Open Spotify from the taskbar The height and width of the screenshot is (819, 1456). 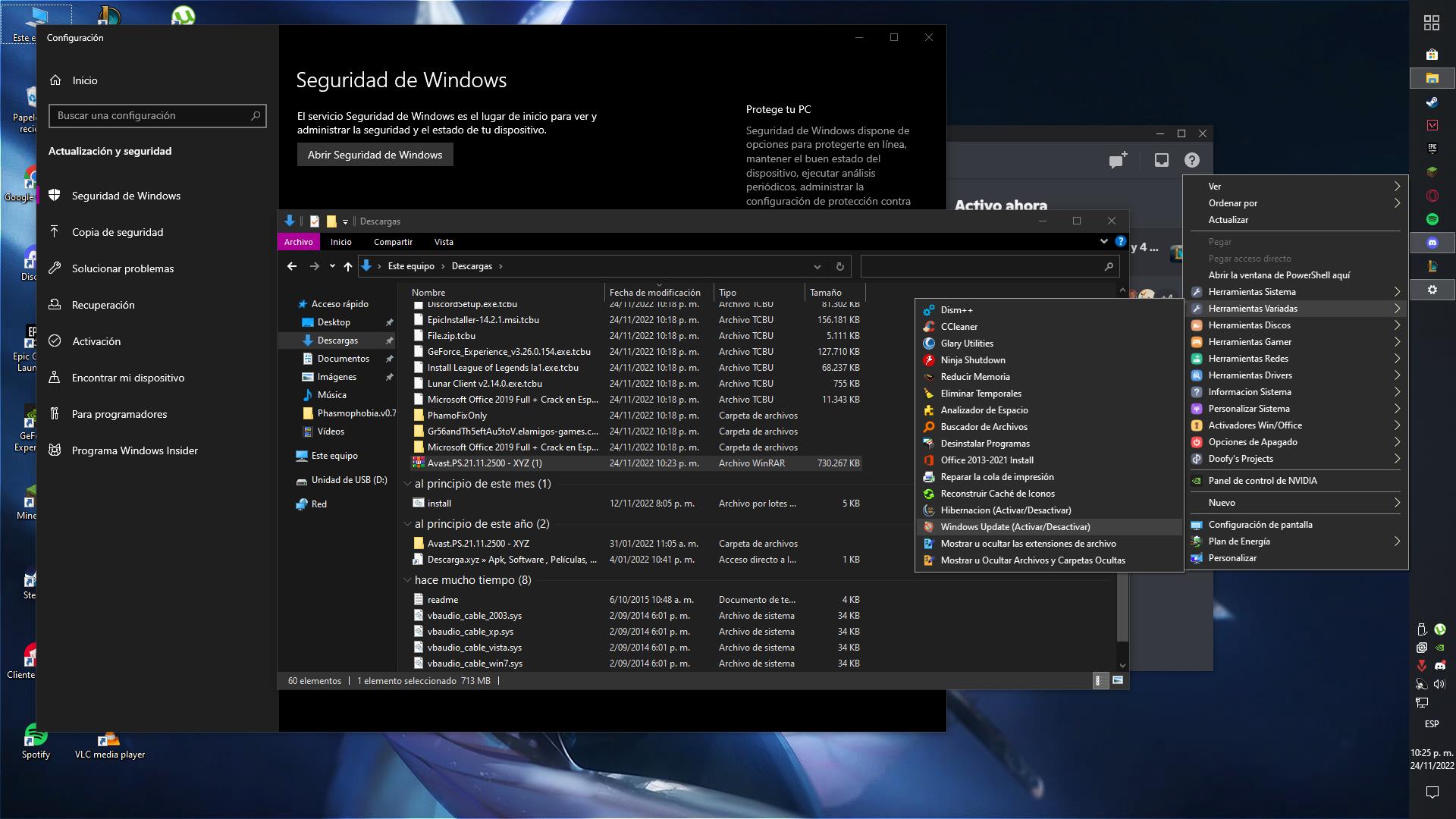tap(1432, 219)
